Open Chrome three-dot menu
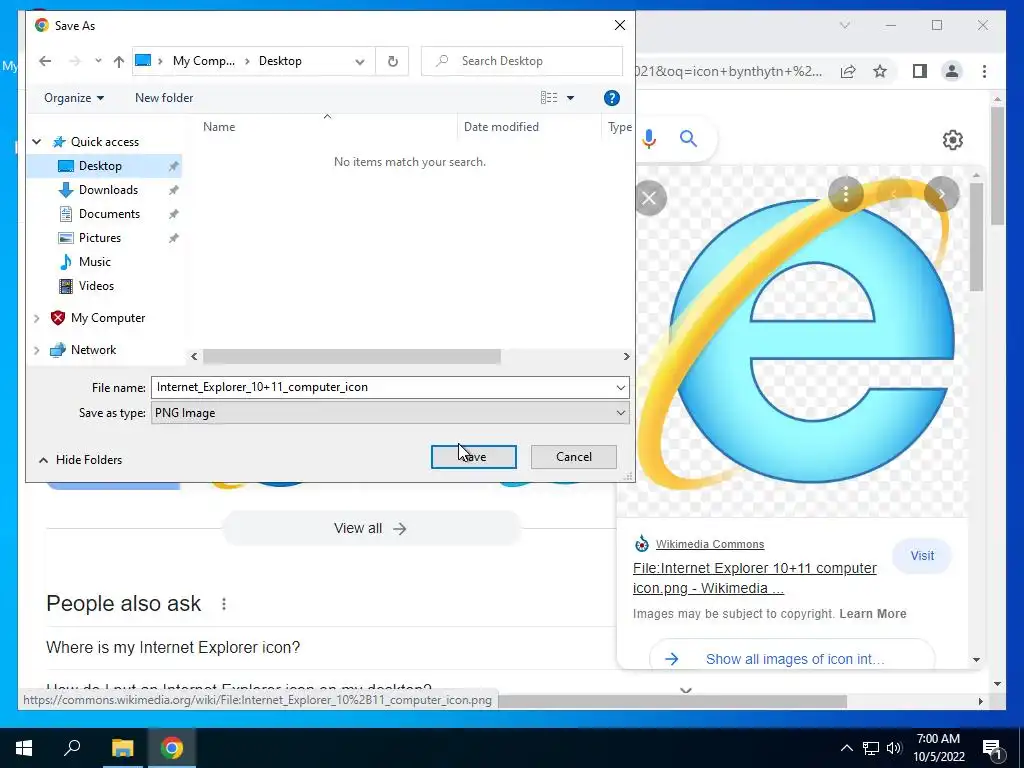The image size is (1024, 768). (984, 71)
